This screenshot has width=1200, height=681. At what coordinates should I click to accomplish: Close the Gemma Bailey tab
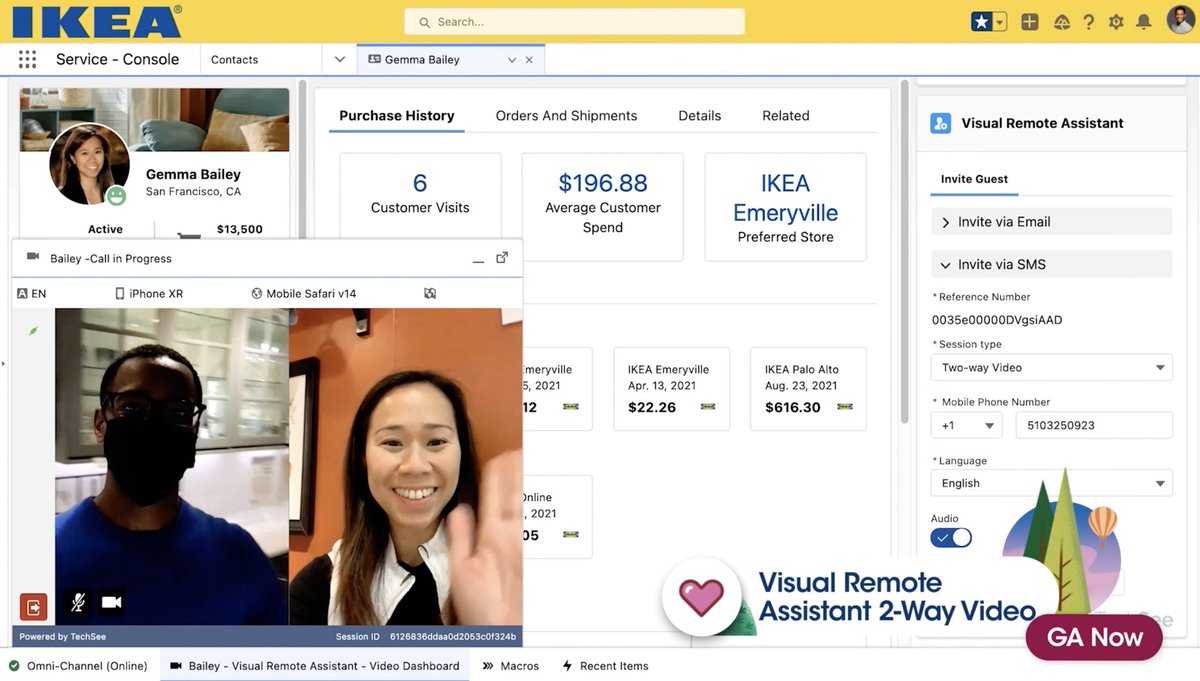click(530, 60)
